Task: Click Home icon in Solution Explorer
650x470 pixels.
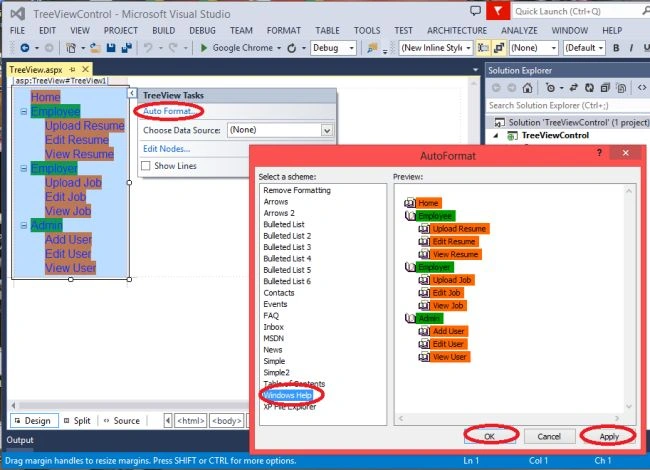Action: [x=527, y=88]
